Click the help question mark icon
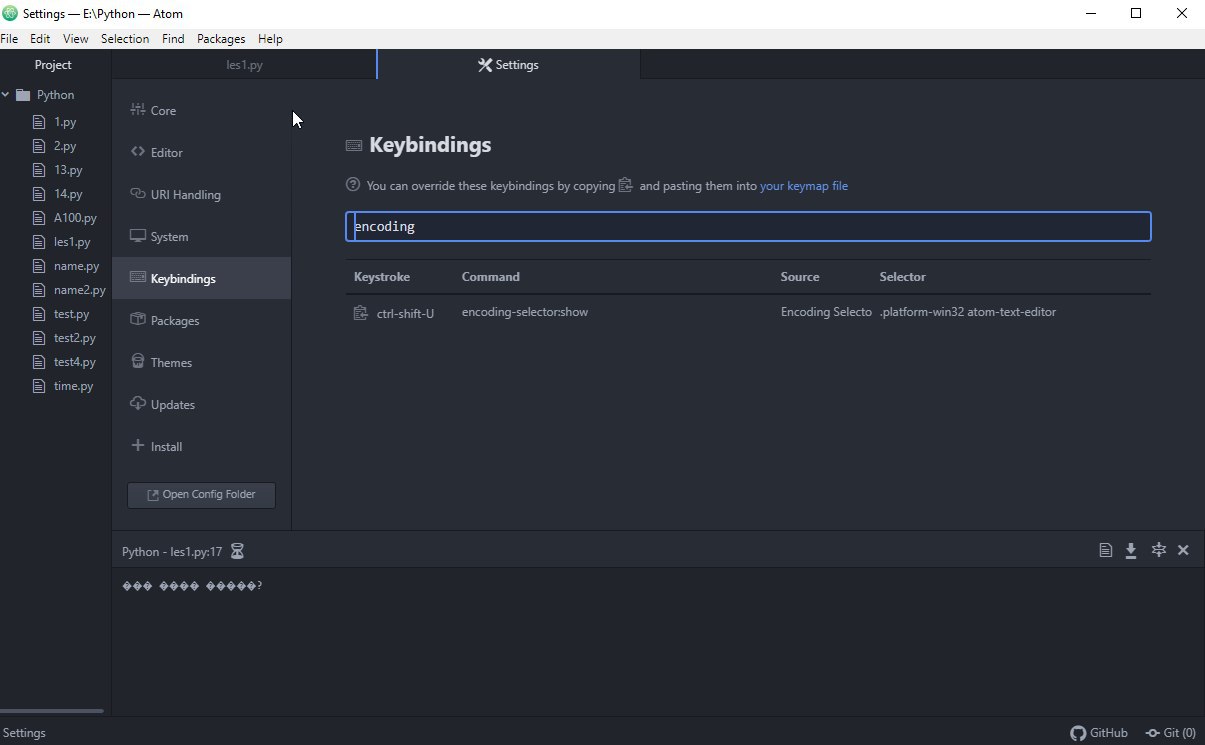1205x745 pixels. [x=353, y=185]
